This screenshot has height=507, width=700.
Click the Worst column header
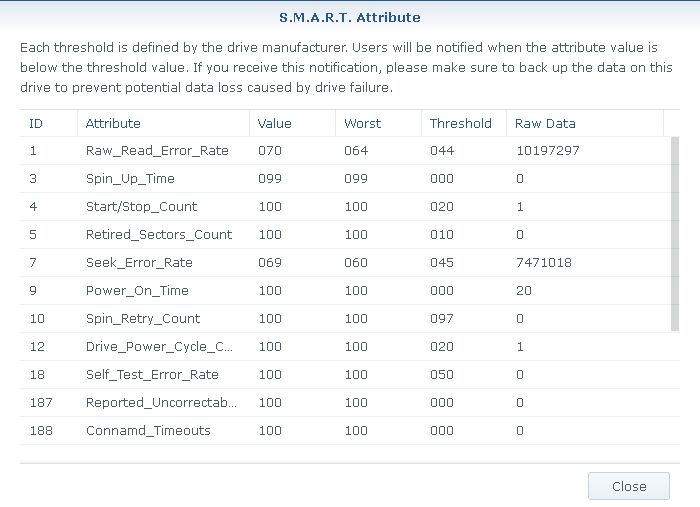pyautogui.click(x=379, y=123)
